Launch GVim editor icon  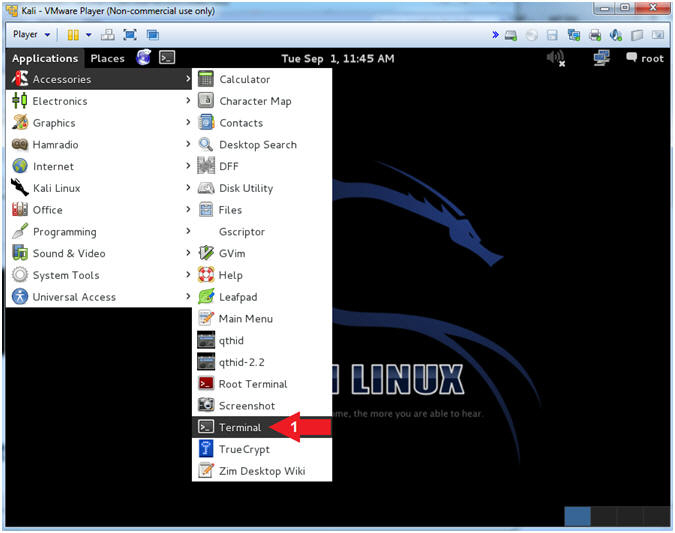coord(206,253)
